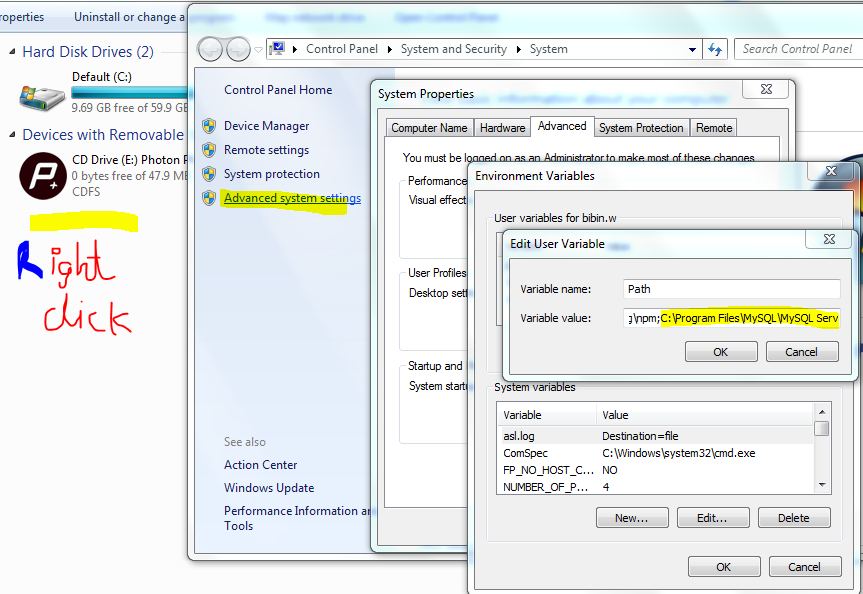Click OK in Environment Variables dialog
The height and width of the screenshot is (594, 863).
[724, 567]
